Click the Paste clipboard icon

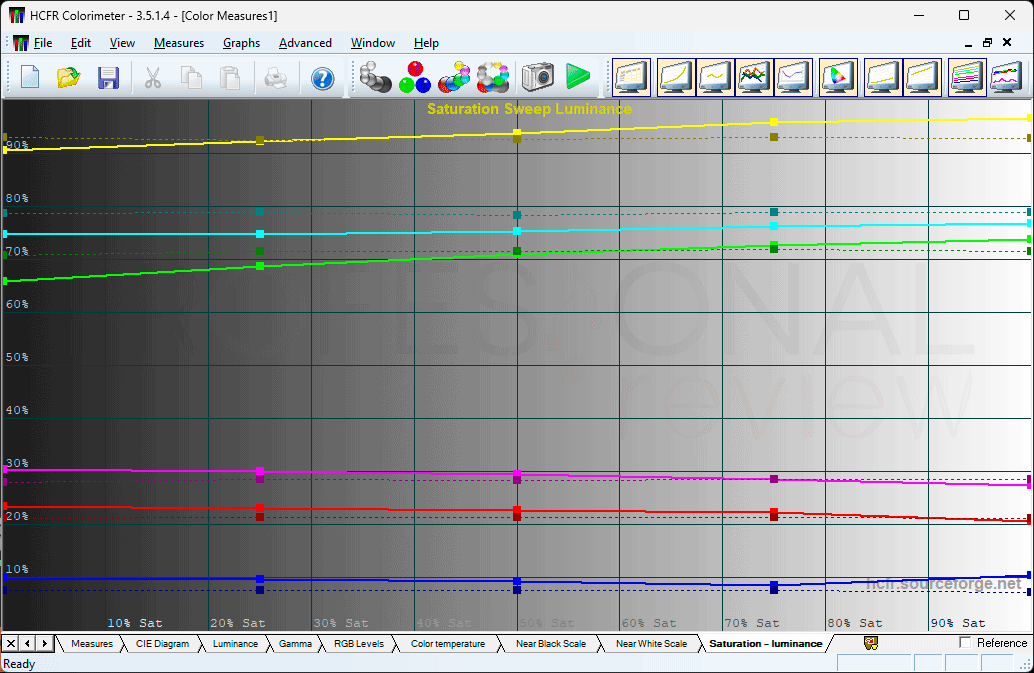point(229,78)
